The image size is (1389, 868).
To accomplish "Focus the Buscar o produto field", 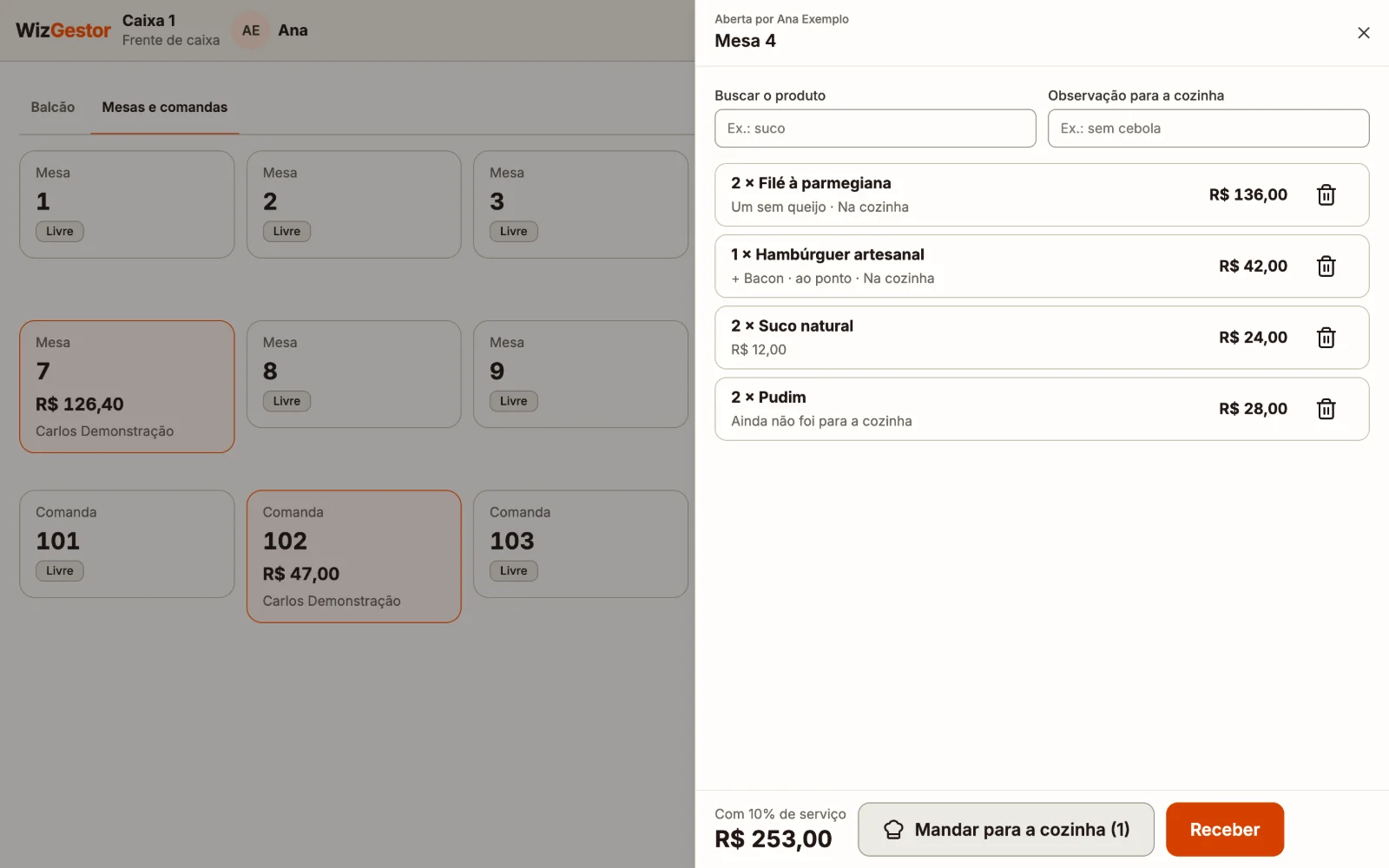I will pos(875,128).
